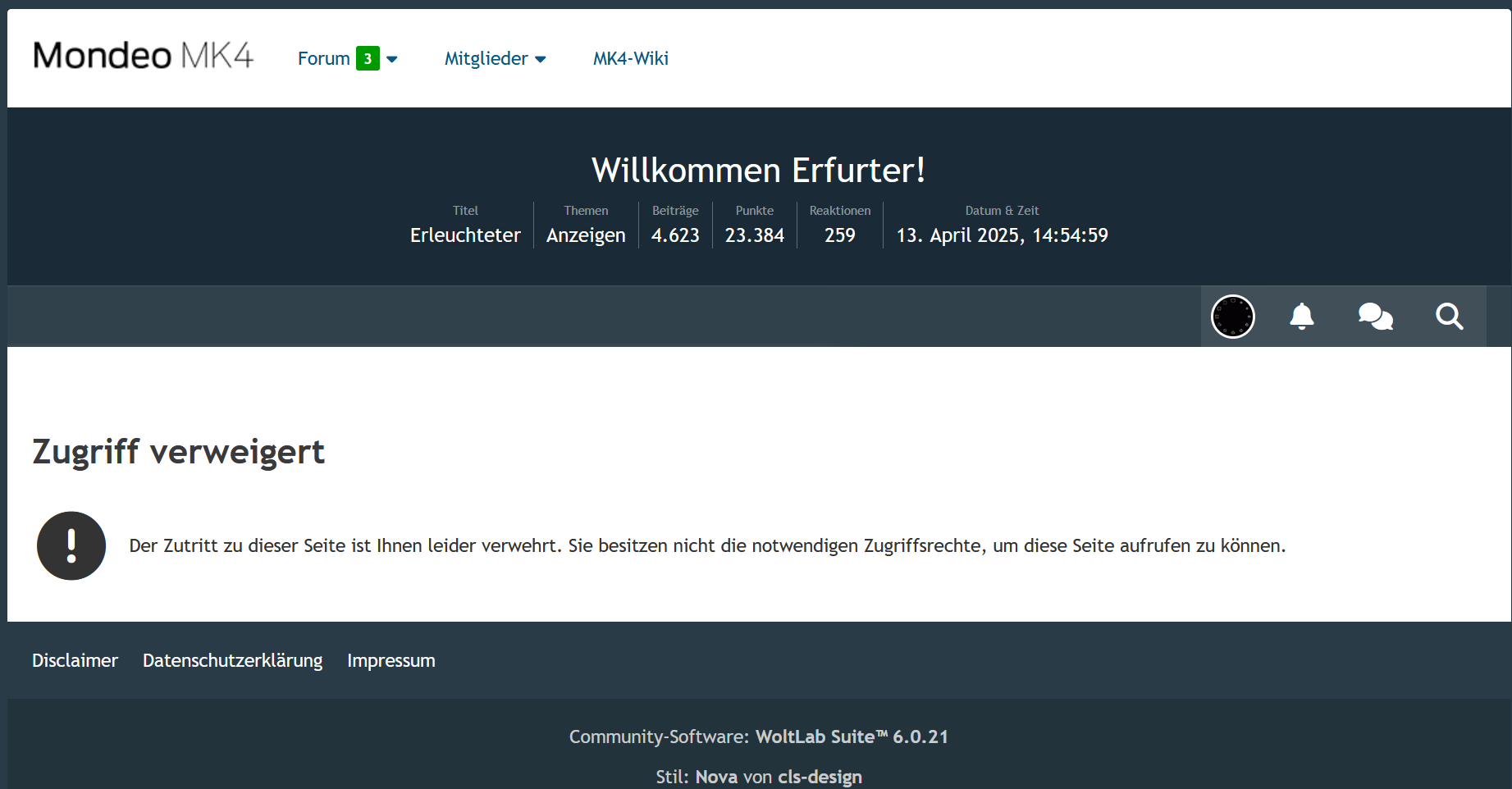Click the Reaktionen count 259

(x=839, y=235)
